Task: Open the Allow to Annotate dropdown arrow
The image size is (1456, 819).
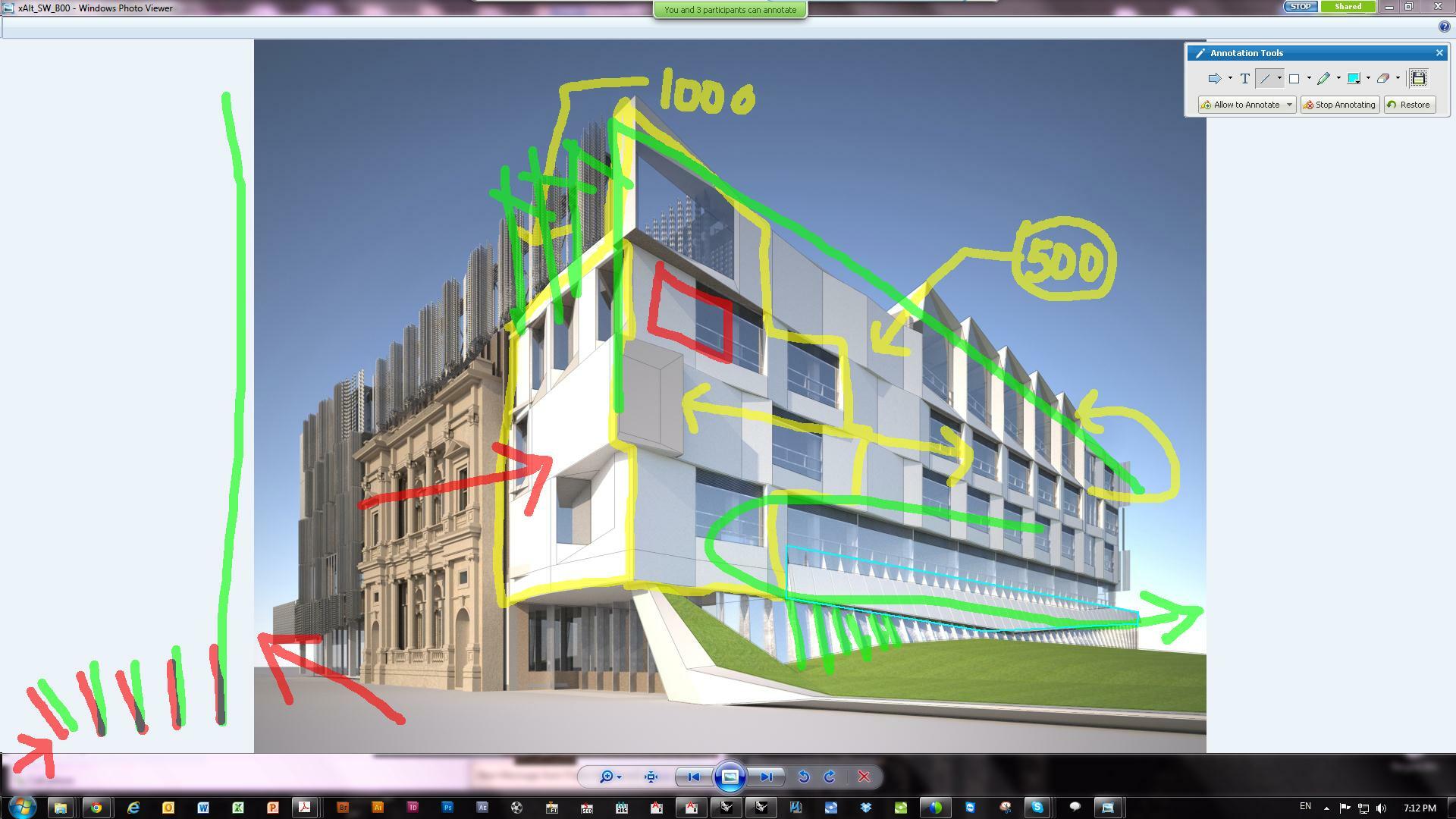Action: click(x=1289, y=105)
